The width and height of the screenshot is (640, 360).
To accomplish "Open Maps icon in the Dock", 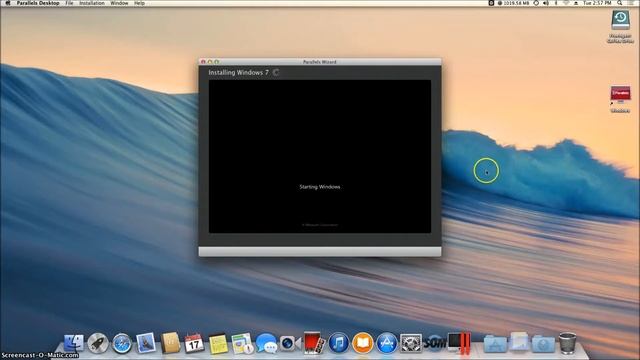I will (242, 343).
